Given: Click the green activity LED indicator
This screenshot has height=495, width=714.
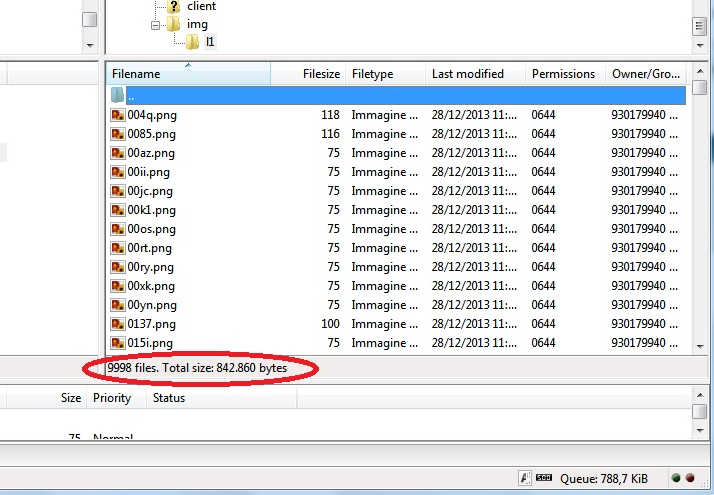Looking at the screenshot, I should [676, 478].
